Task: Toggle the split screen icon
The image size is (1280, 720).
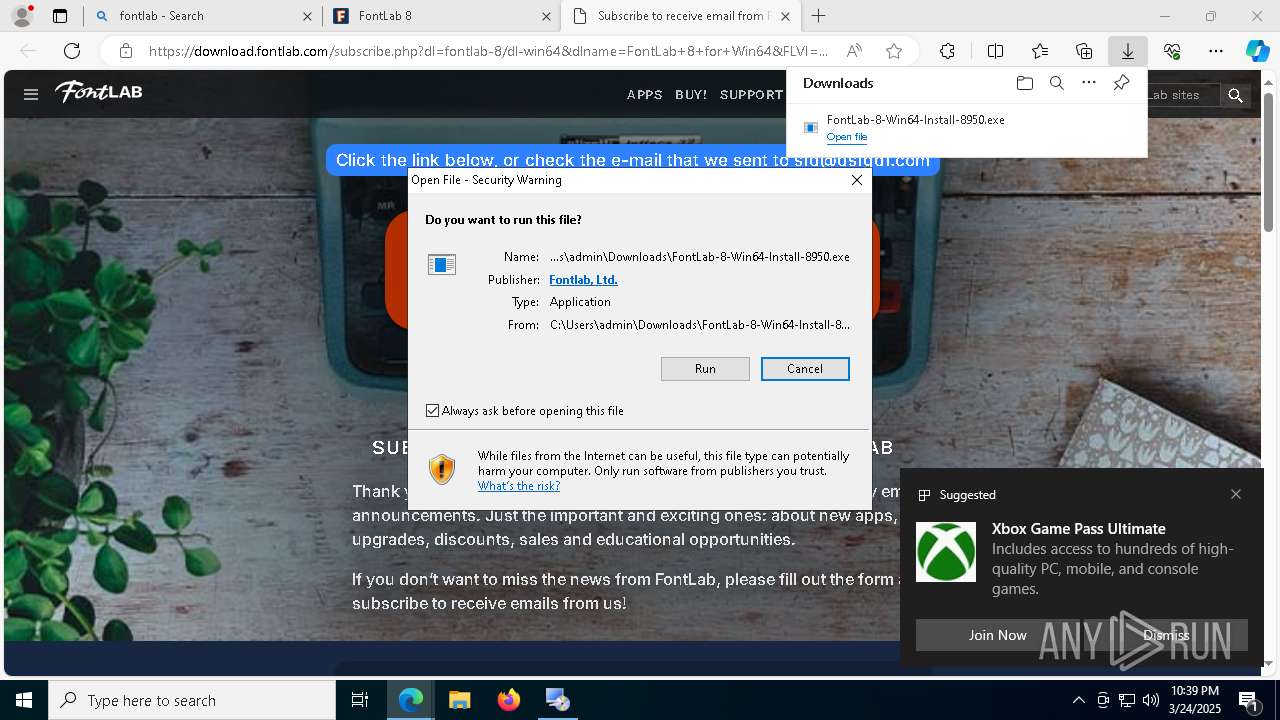Action: pyautogui.click(x=995, y=51)
